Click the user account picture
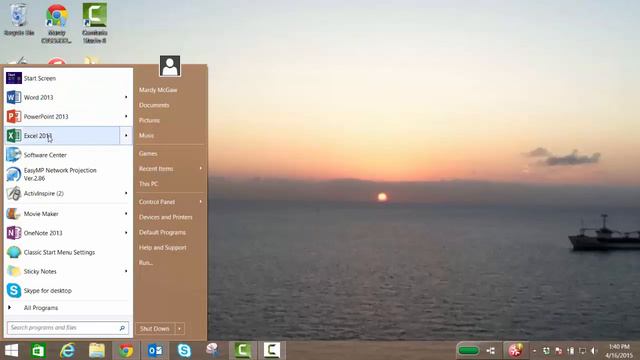This screenshot has width=640, height=360. [x=170, y=66]
